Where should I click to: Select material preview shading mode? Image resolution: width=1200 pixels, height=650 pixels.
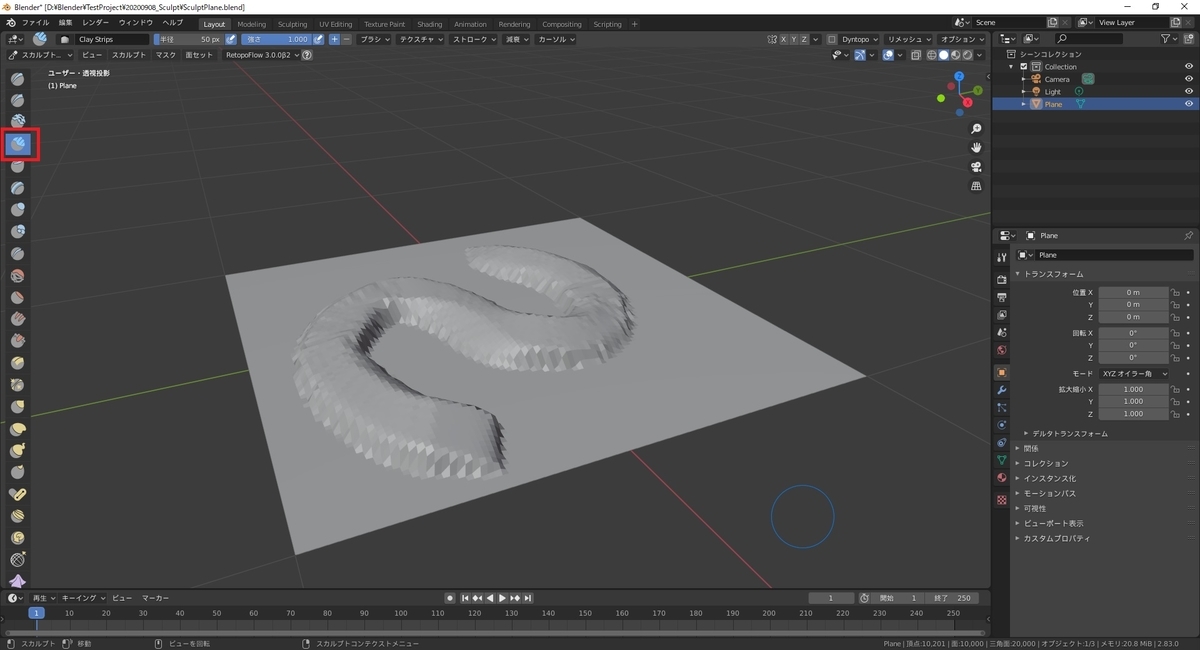tap(955, 55)
